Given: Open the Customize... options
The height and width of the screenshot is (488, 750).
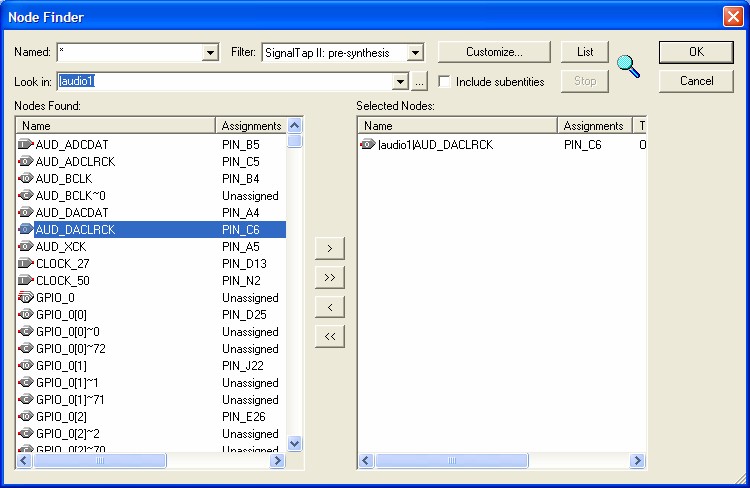Looking at the screenshot, I should pyautogui.click(x=494, y=52).
